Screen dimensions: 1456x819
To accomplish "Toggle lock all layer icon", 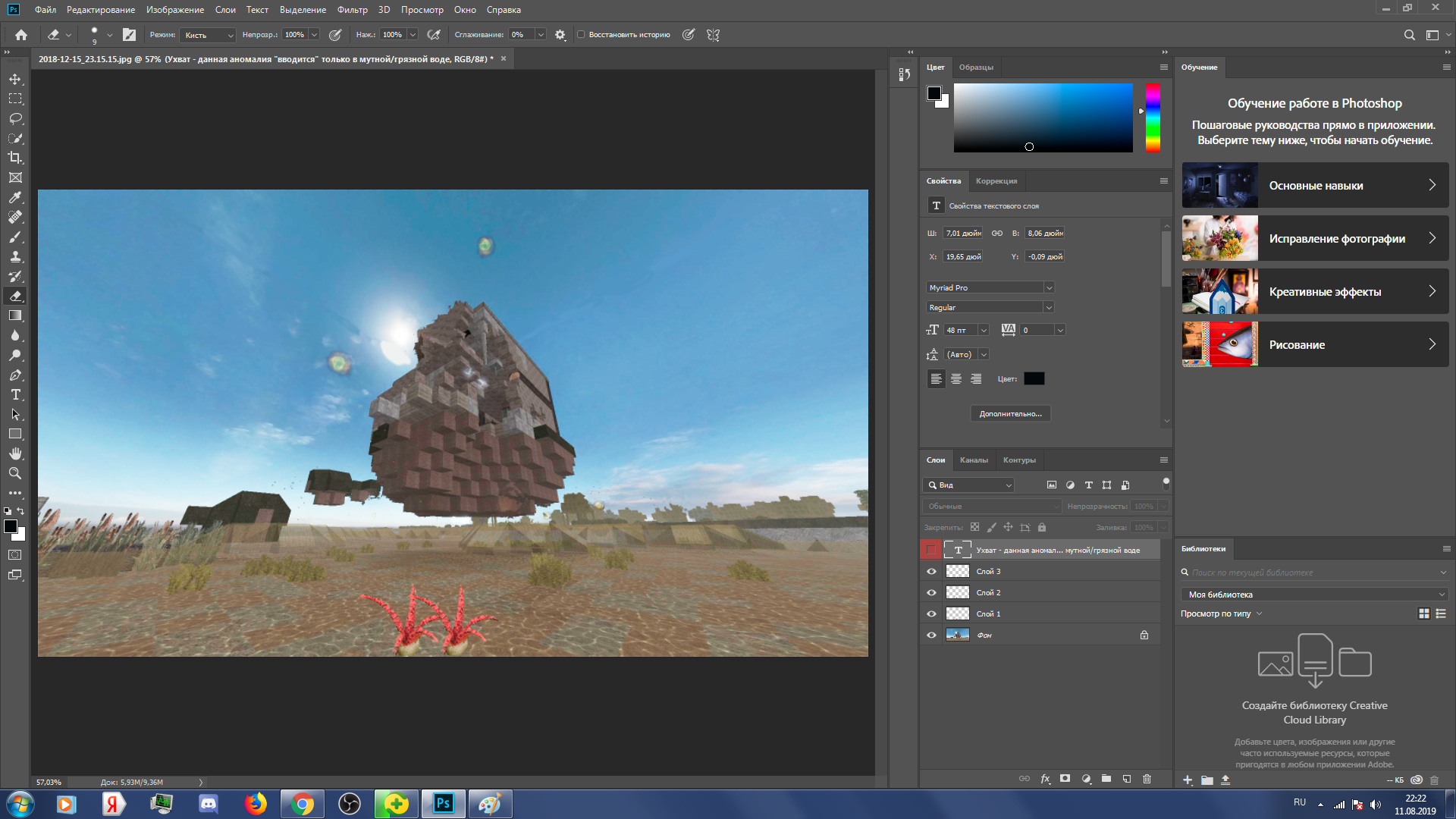I will click(1042, 527).
